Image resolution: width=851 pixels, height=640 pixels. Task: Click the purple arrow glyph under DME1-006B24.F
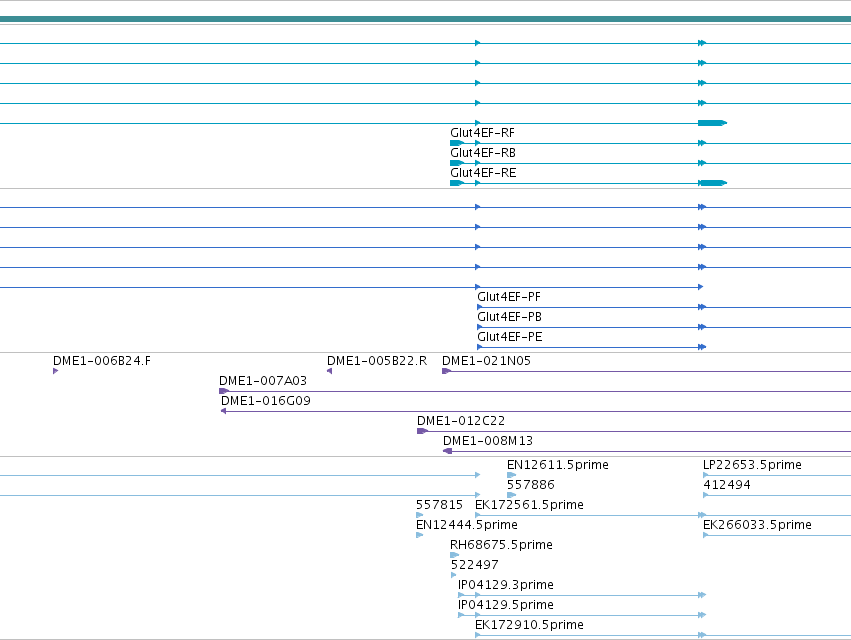55,371
